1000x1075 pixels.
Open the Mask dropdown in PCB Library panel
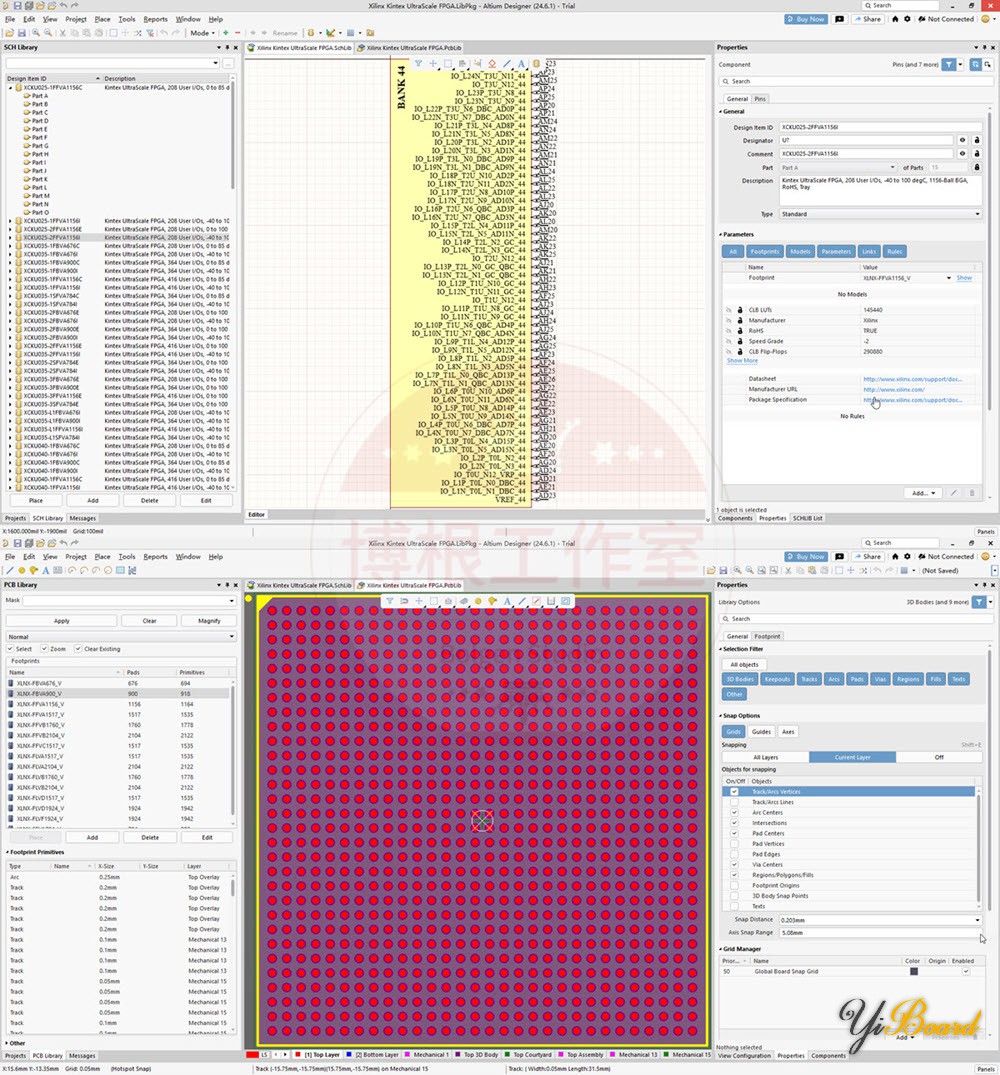[231, 601]
